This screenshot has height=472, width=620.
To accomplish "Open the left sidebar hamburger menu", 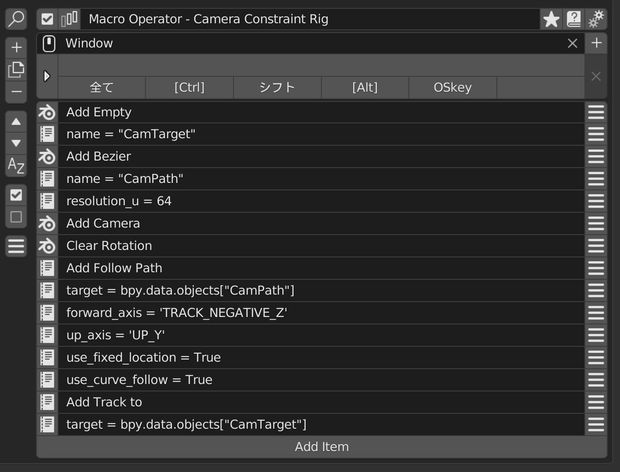I will [16, 246].
